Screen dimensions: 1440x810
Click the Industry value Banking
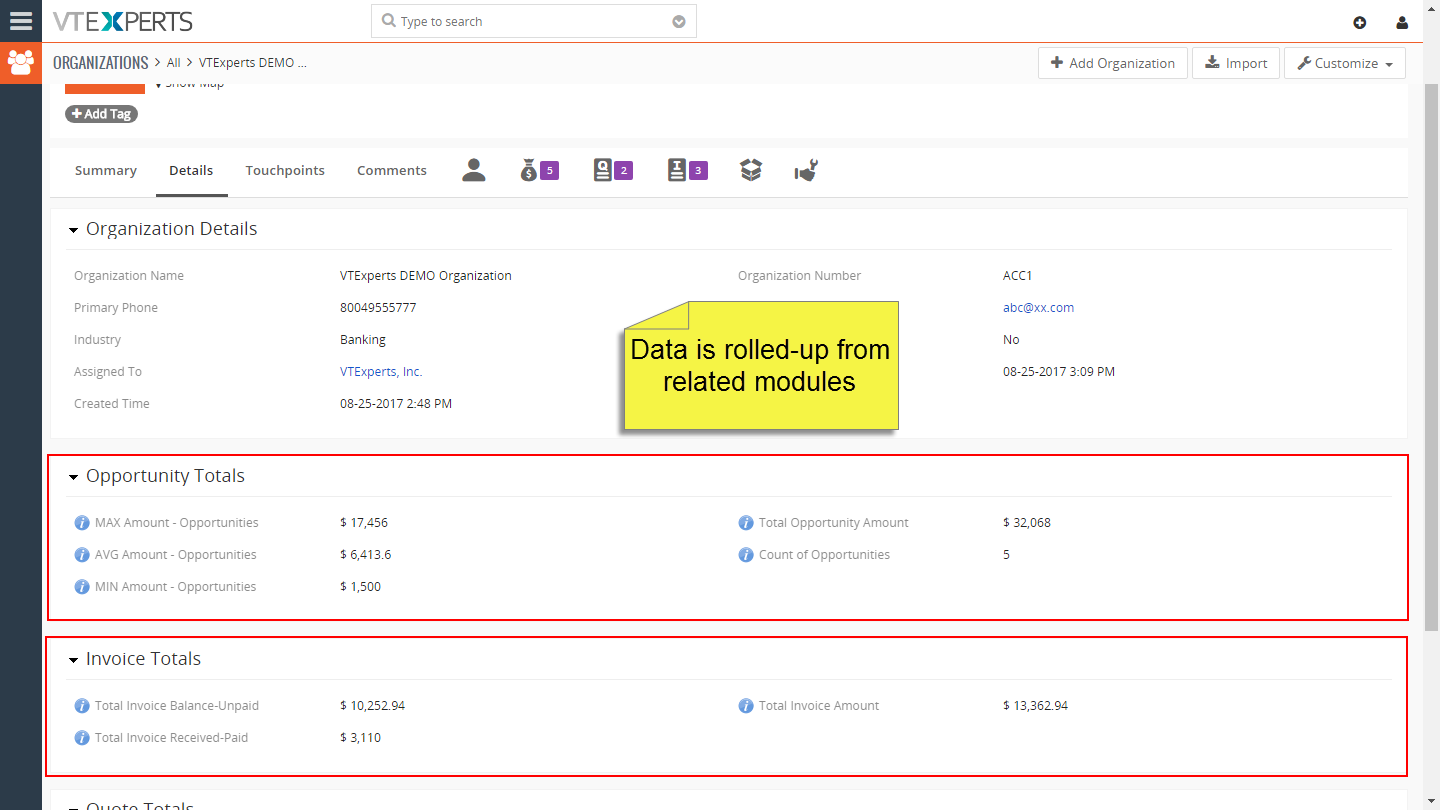363,340
